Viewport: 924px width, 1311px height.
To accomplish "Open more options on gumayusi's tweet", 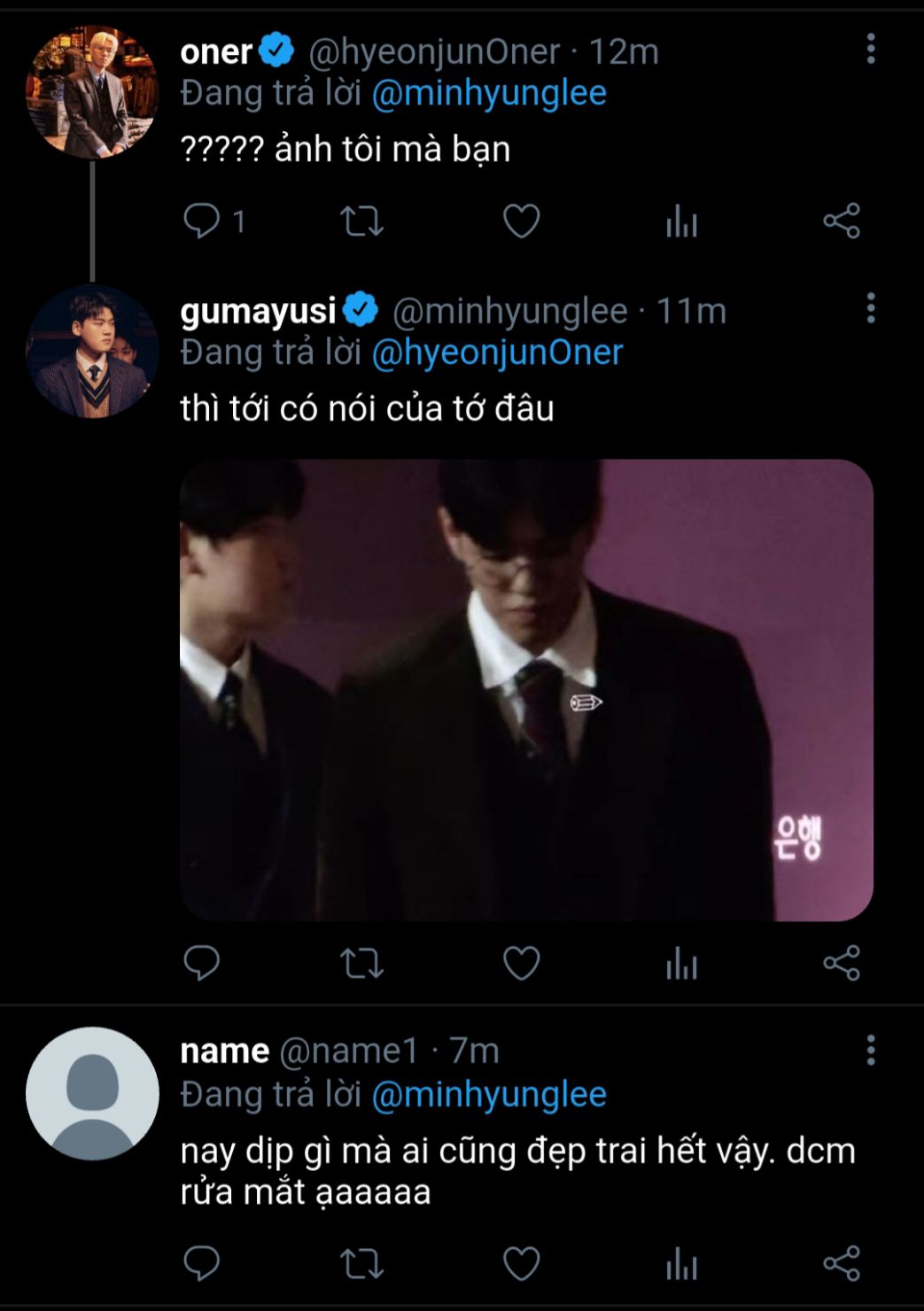I will 871,308.
